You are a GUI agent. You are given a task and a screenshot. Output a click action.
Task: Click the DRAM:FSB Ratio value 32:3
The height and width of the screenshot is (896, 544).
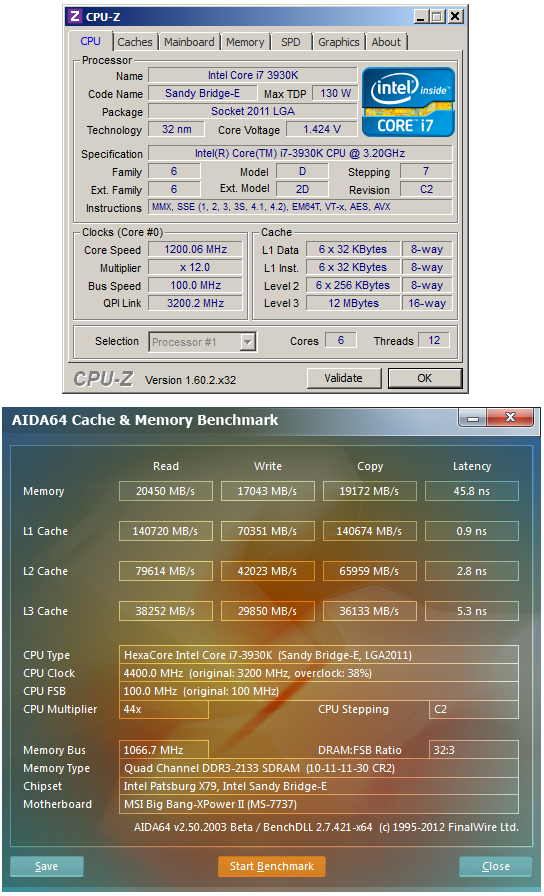(474, 750)
